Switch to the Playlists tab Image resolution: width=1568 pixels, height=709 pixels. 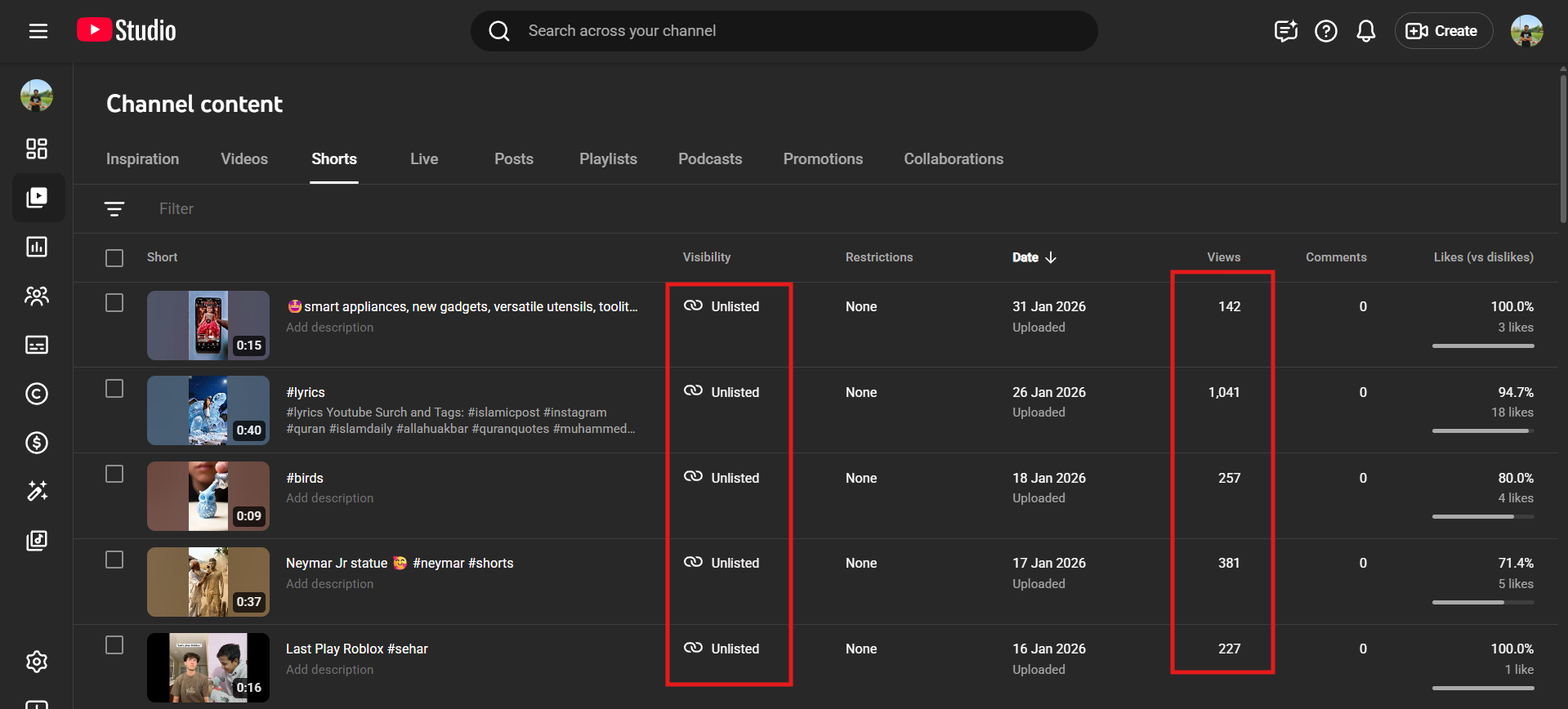coord(608,159)
